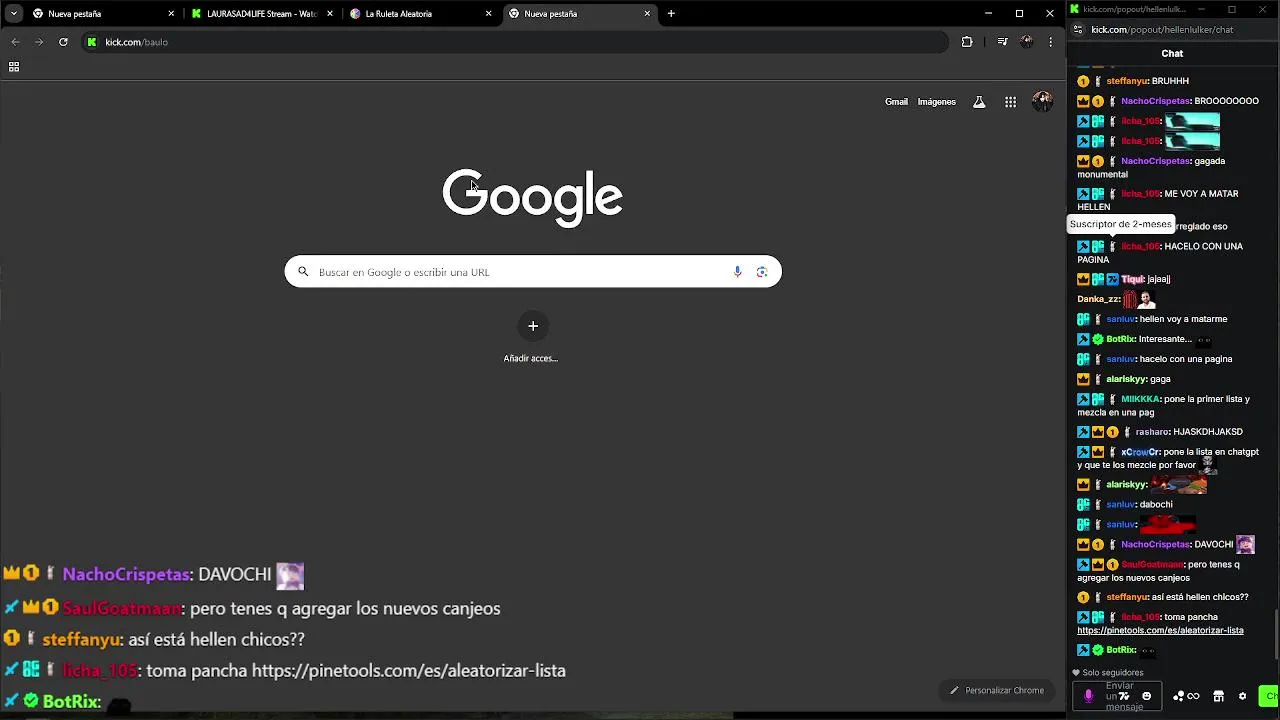
Task: Open the Chrome profile avatar in the toolbar
Action: click(1027, 42)
